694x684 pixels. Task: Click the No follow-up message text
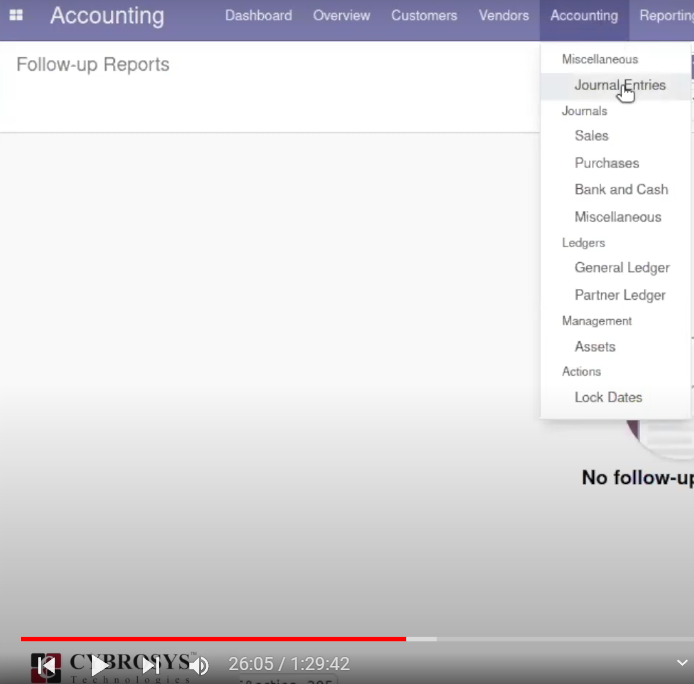638,478
